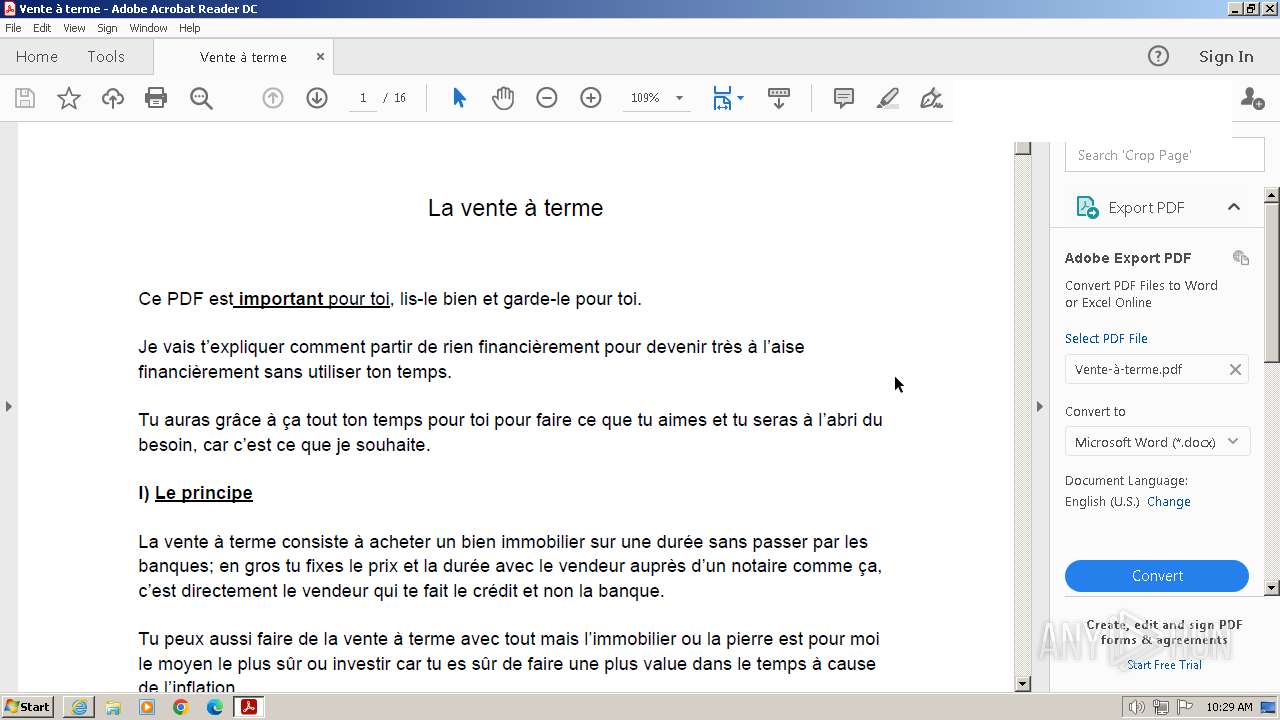Open the View menu
The height and width of the screenshot is (720, 1280).
point(74,28)
